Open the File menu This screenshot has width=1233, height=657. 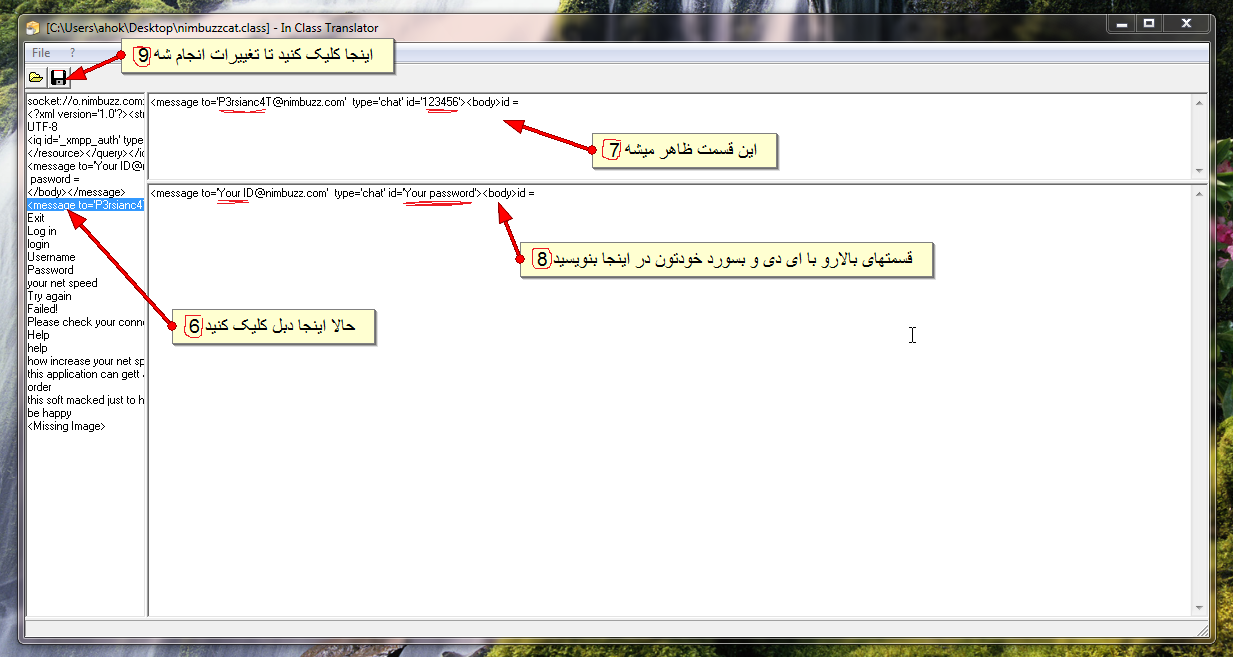41,52
